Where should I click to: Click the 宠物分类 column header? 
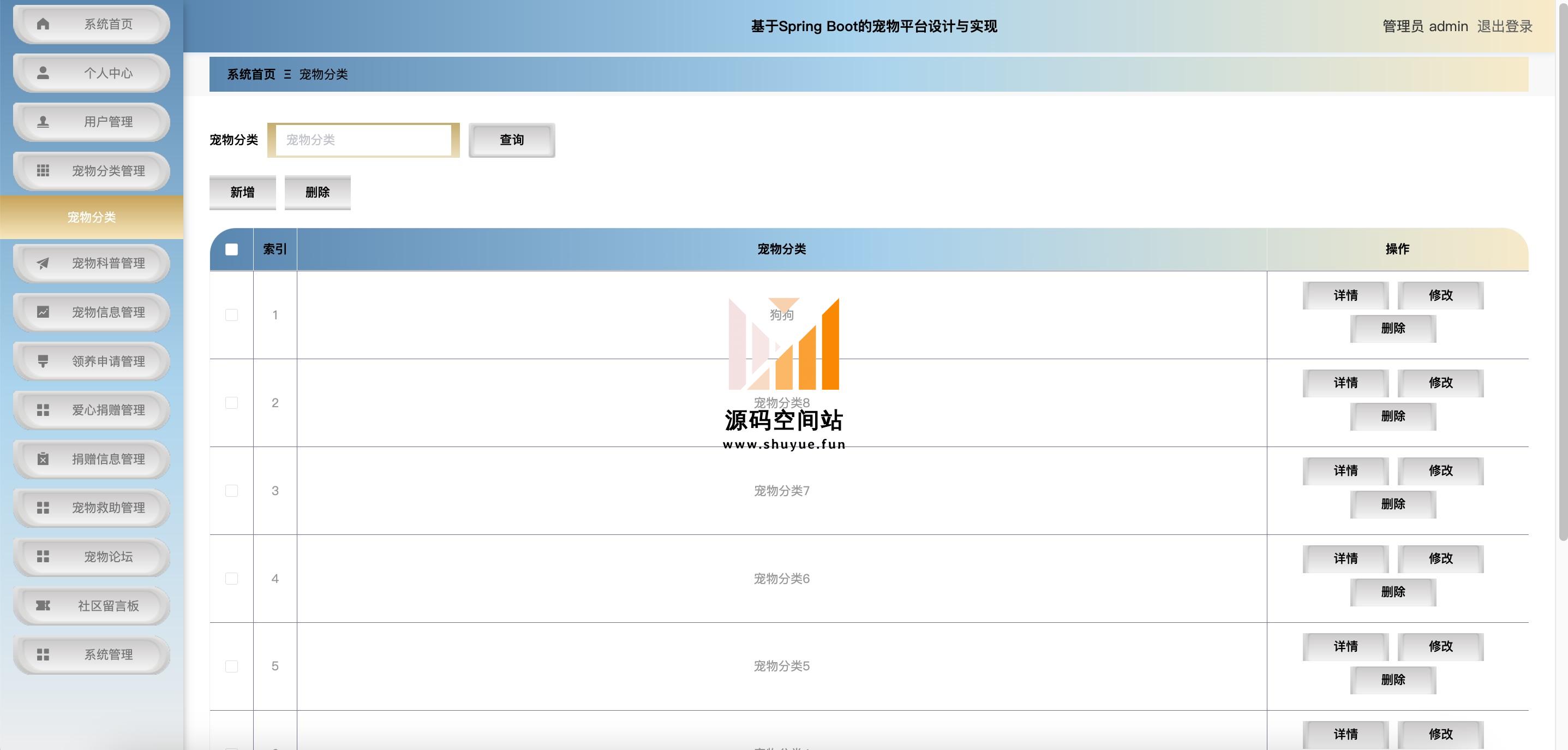pyautogui.click(x=782, y=249)
